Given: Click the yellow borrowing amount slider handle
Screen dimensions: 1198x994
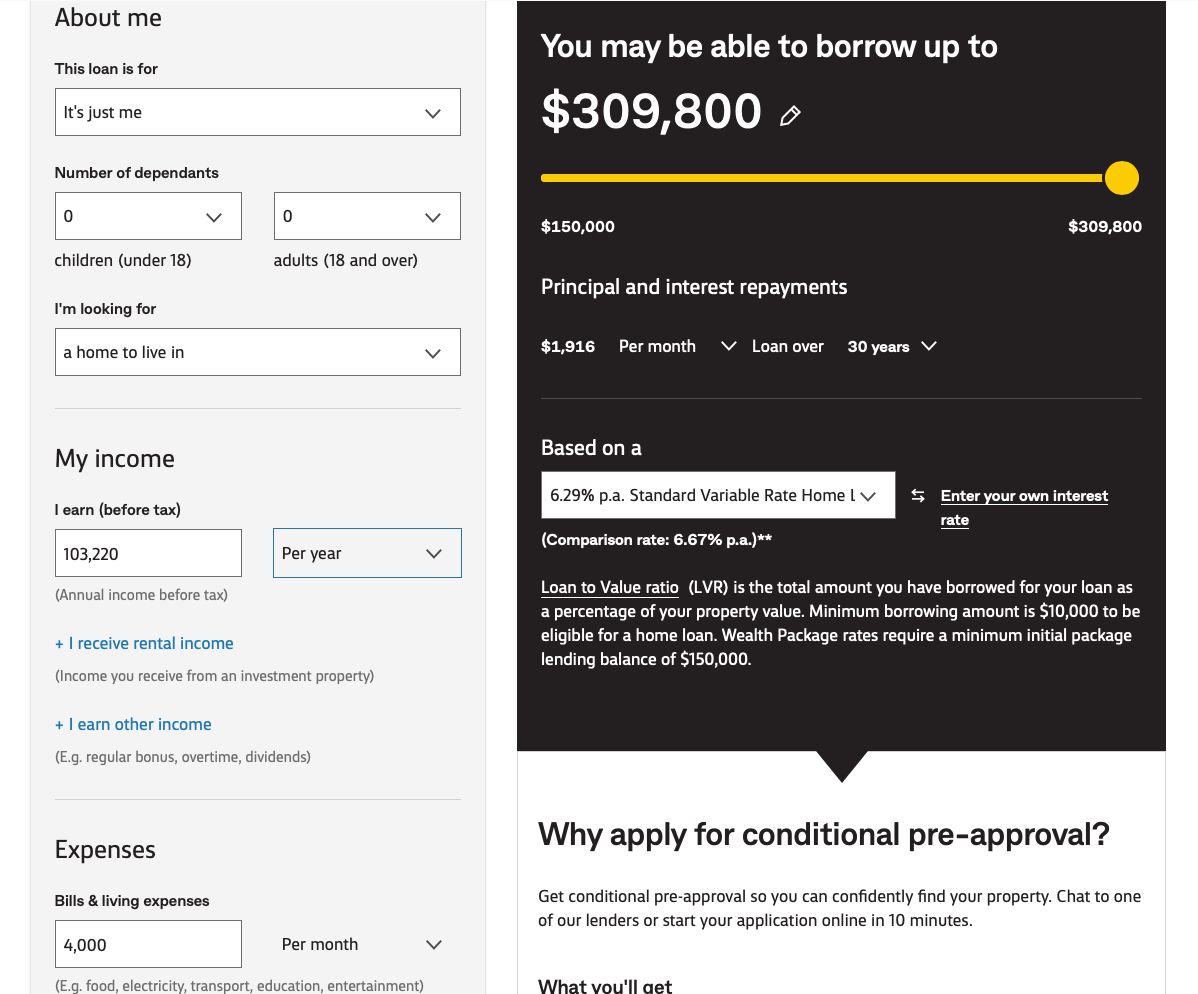Looking at the screenshot, I should click(1121, 178).
